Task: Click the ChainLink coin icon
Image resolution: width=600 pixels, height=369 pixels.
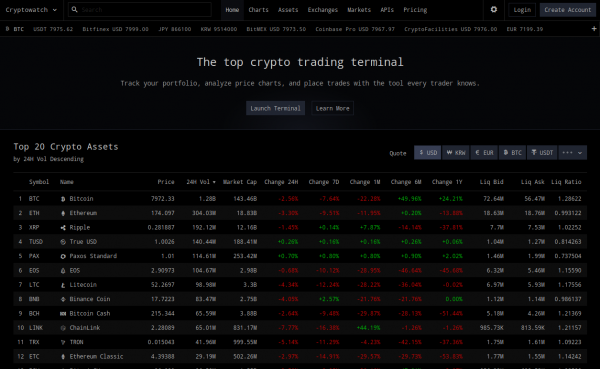Action: tap(63, 328)
